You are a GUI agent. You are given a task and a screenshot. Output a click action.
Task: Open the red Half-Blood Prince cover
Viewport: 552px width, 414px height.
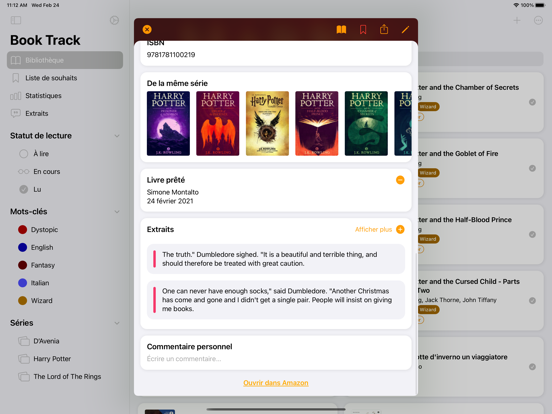pyautogui.click(x=316, y=124)
